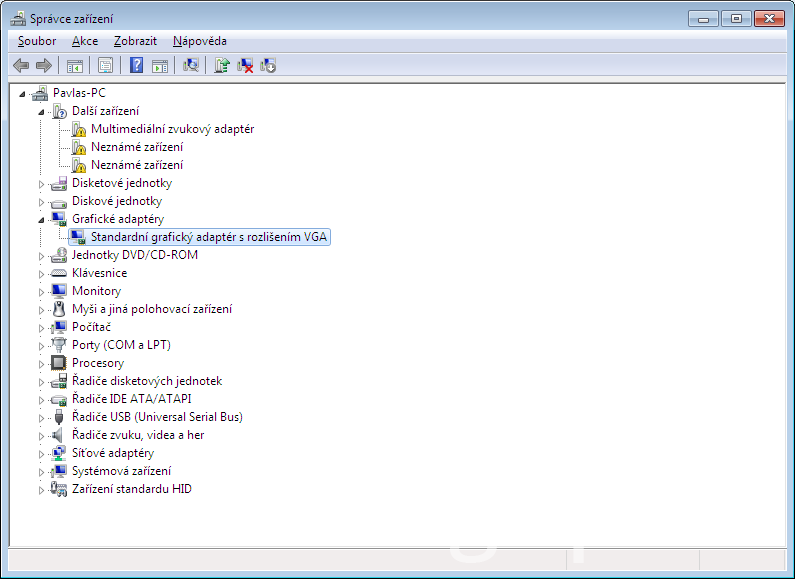Click the Disable device toolbar icon

click(268, 65)
